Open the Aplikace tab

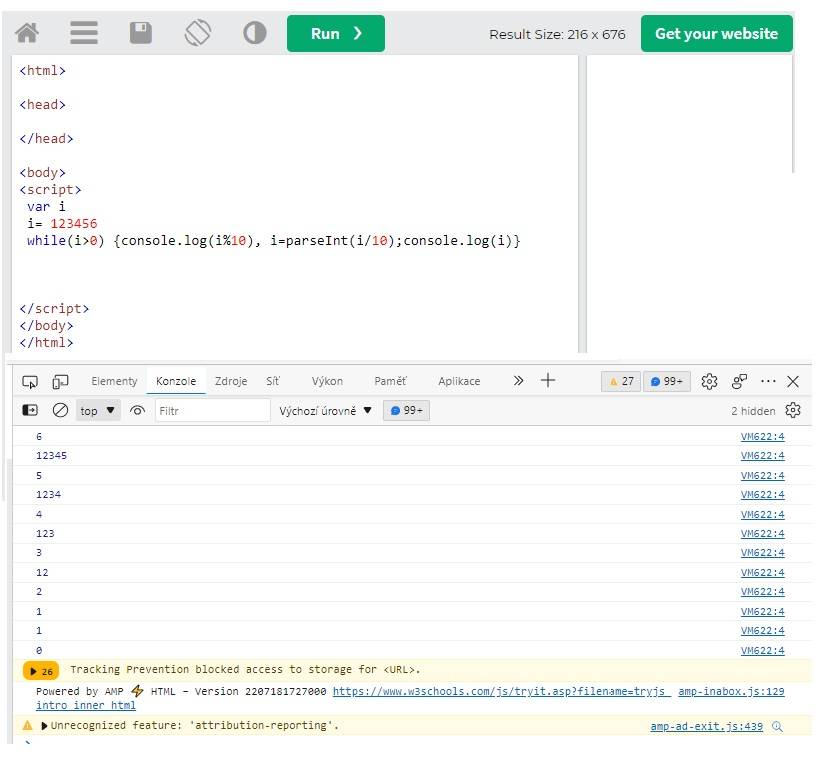point(459,382)
